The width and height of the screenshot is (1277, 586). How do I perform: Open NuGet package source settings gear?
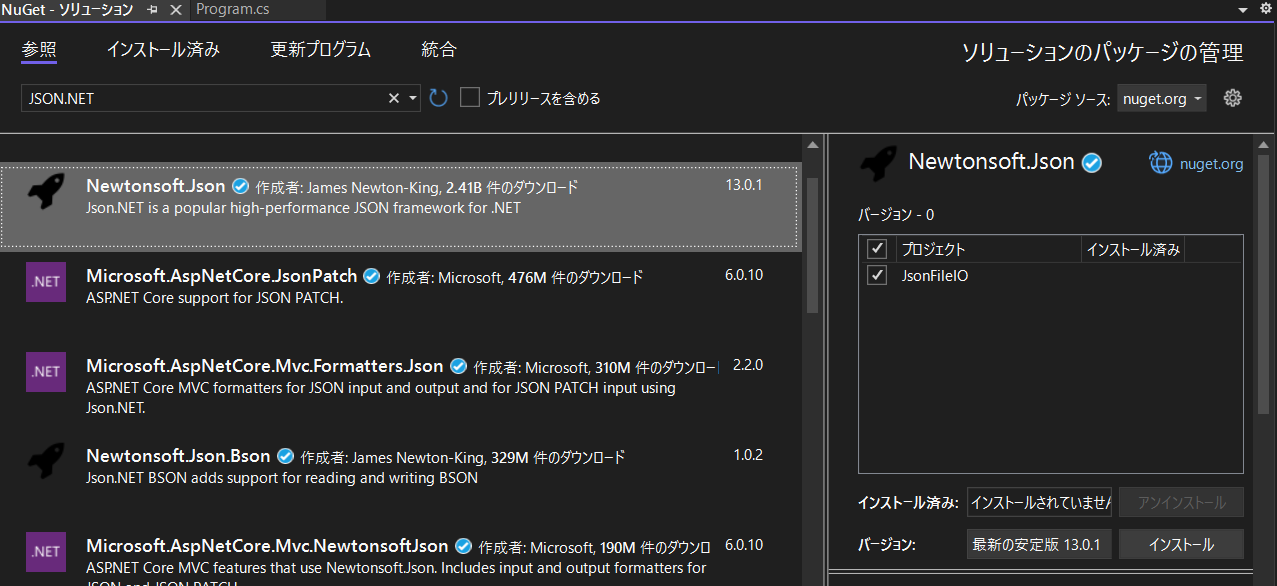tap(1232, 97)
